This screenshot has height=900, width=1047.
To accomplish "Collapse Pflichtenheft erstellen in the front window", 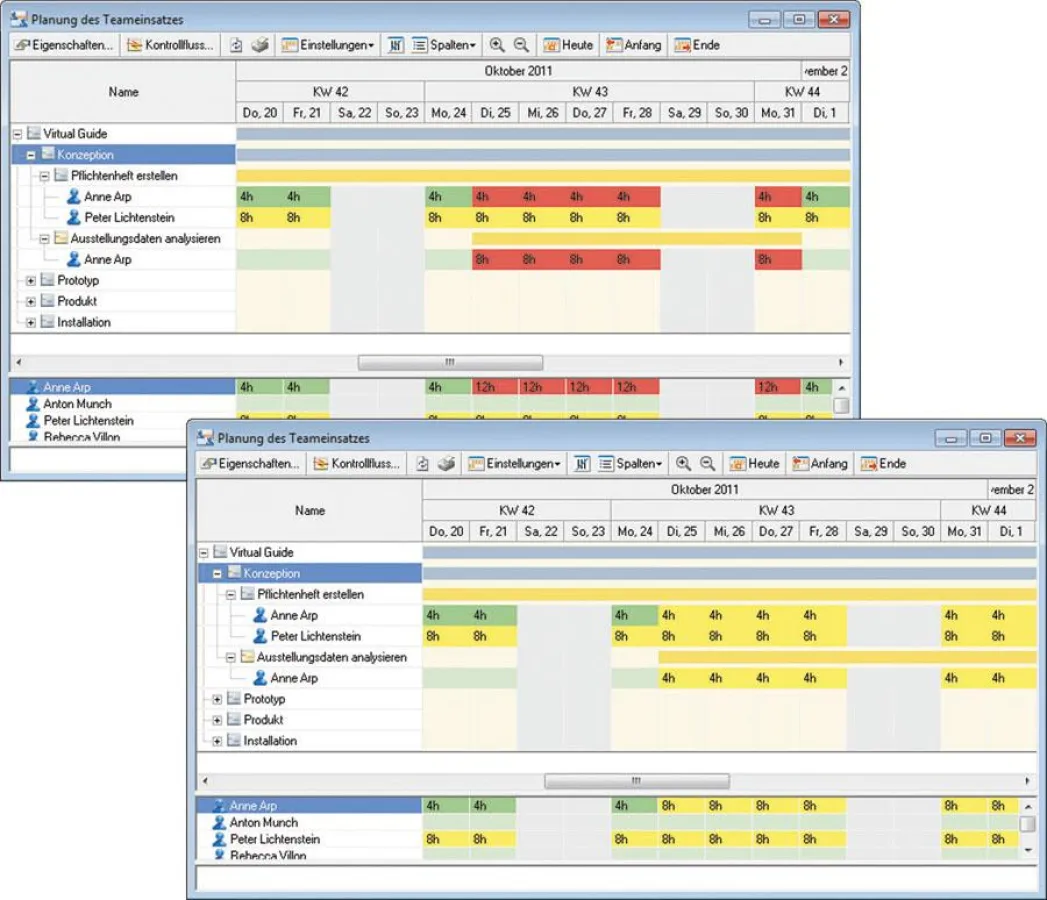I will (231, 594).
